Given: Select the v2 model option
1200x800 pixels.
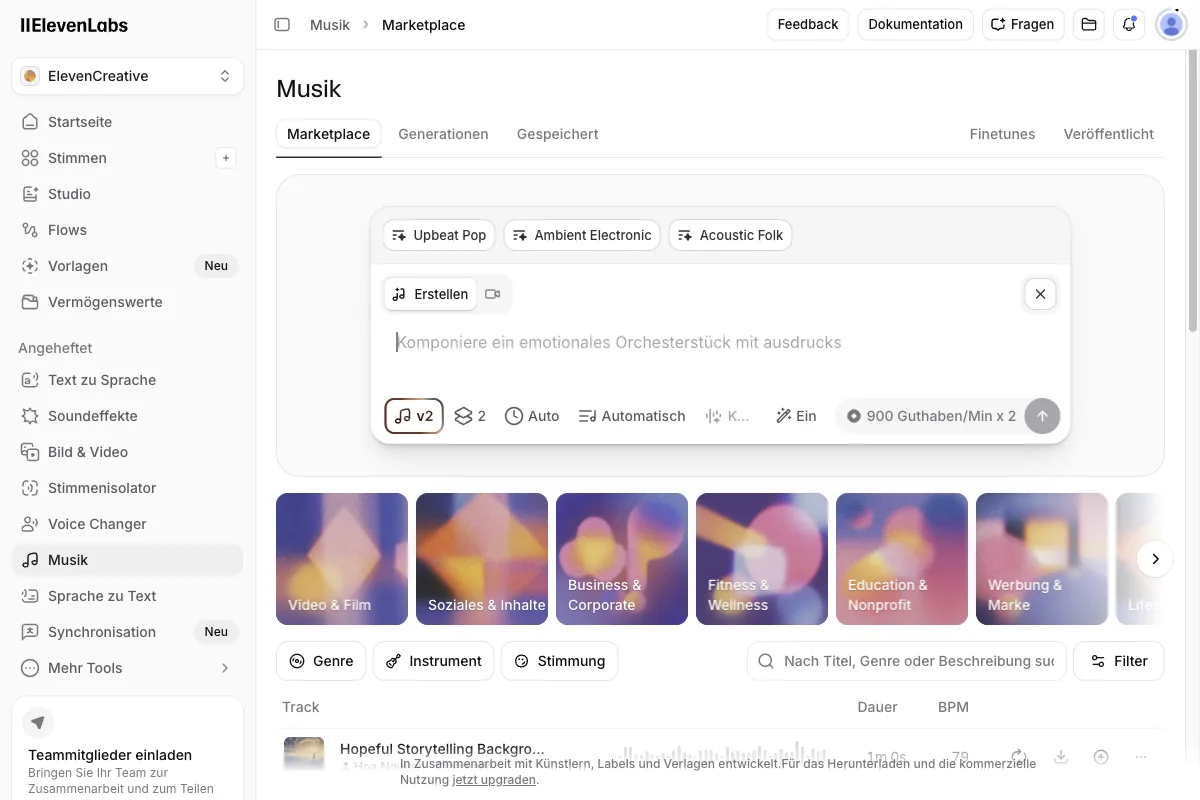Looking at the screenshot, I should click(x=414, y=416).
